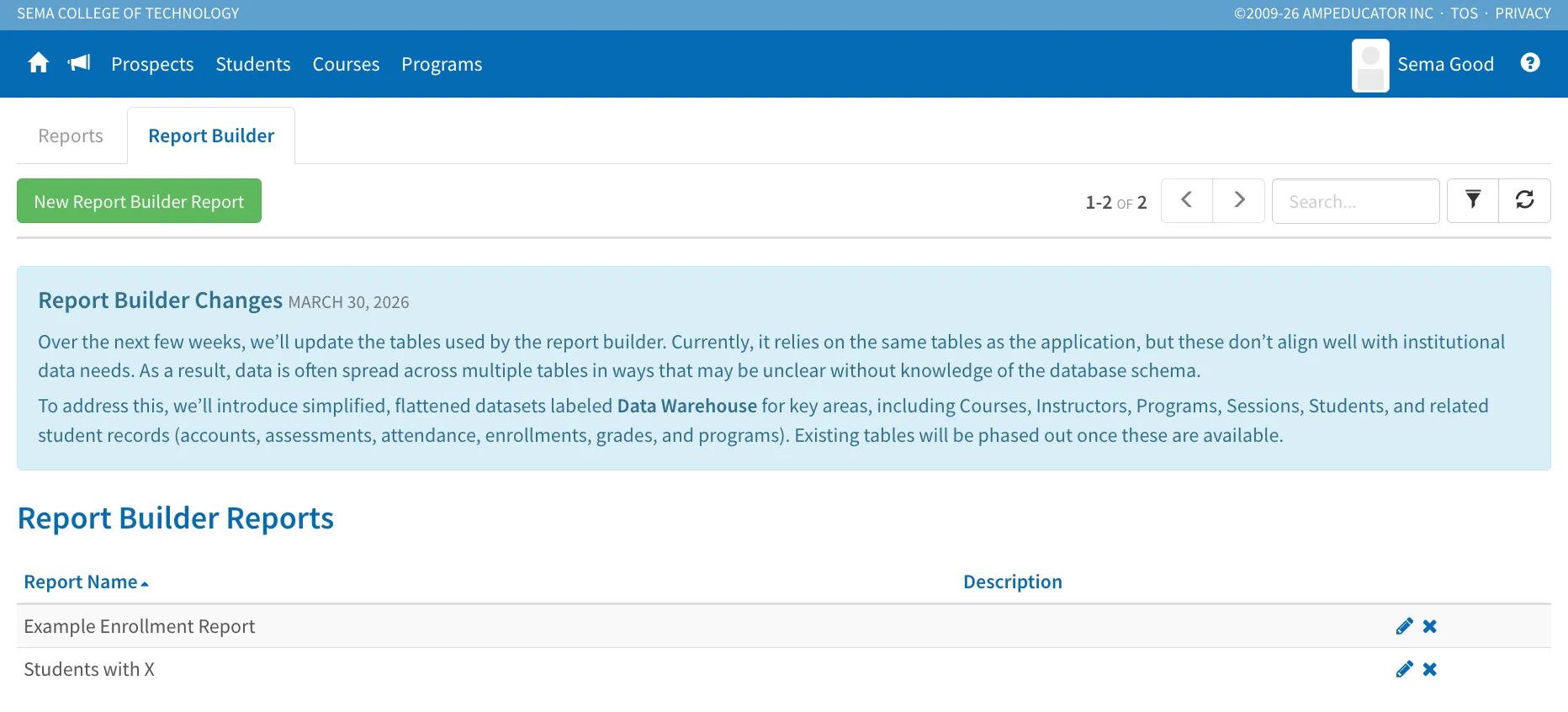This screenshot has height=712, width=1568.
Task: Open the Programs menu
Action: coord(442,64)
